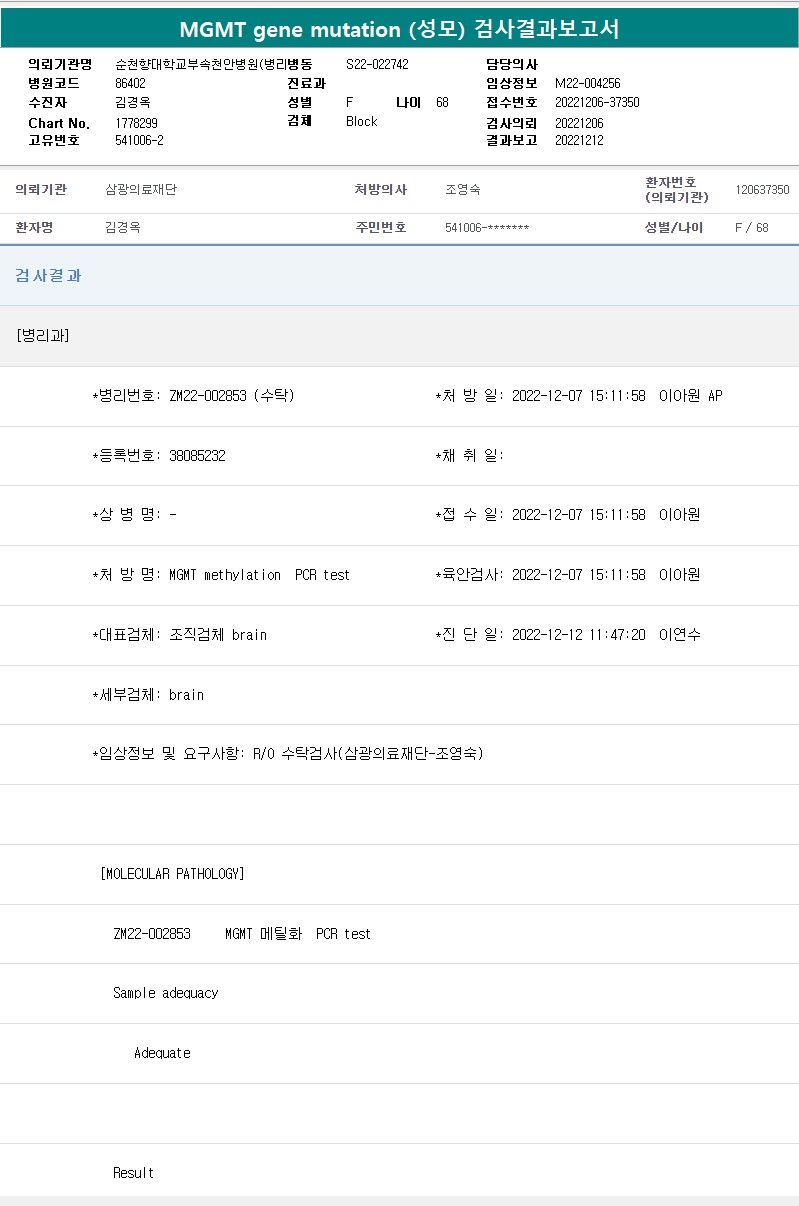Select the registration number 38085232
The image size is (799, 1206).
coord(197,456)
